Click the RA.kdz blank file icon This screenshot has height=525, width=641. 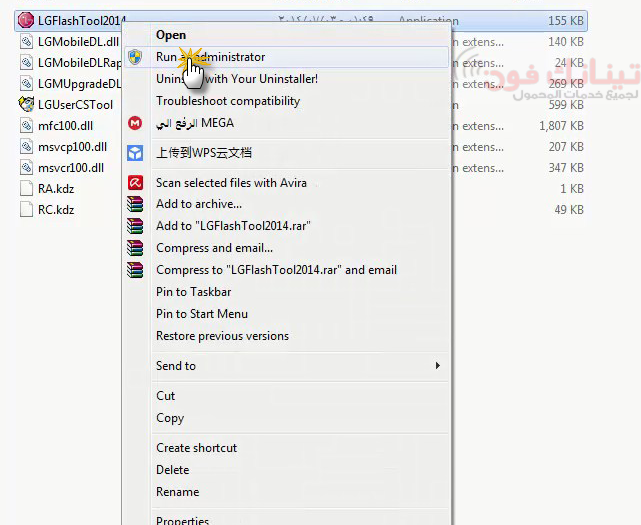click(27, 188)
